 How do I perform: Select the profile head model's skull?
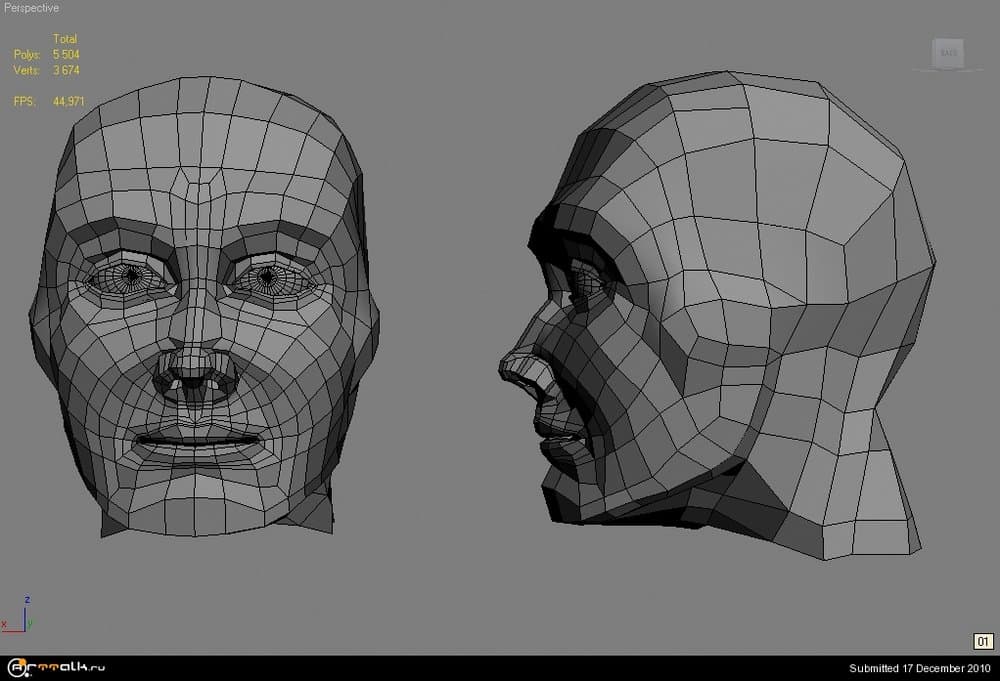click(x=780, y=180)
